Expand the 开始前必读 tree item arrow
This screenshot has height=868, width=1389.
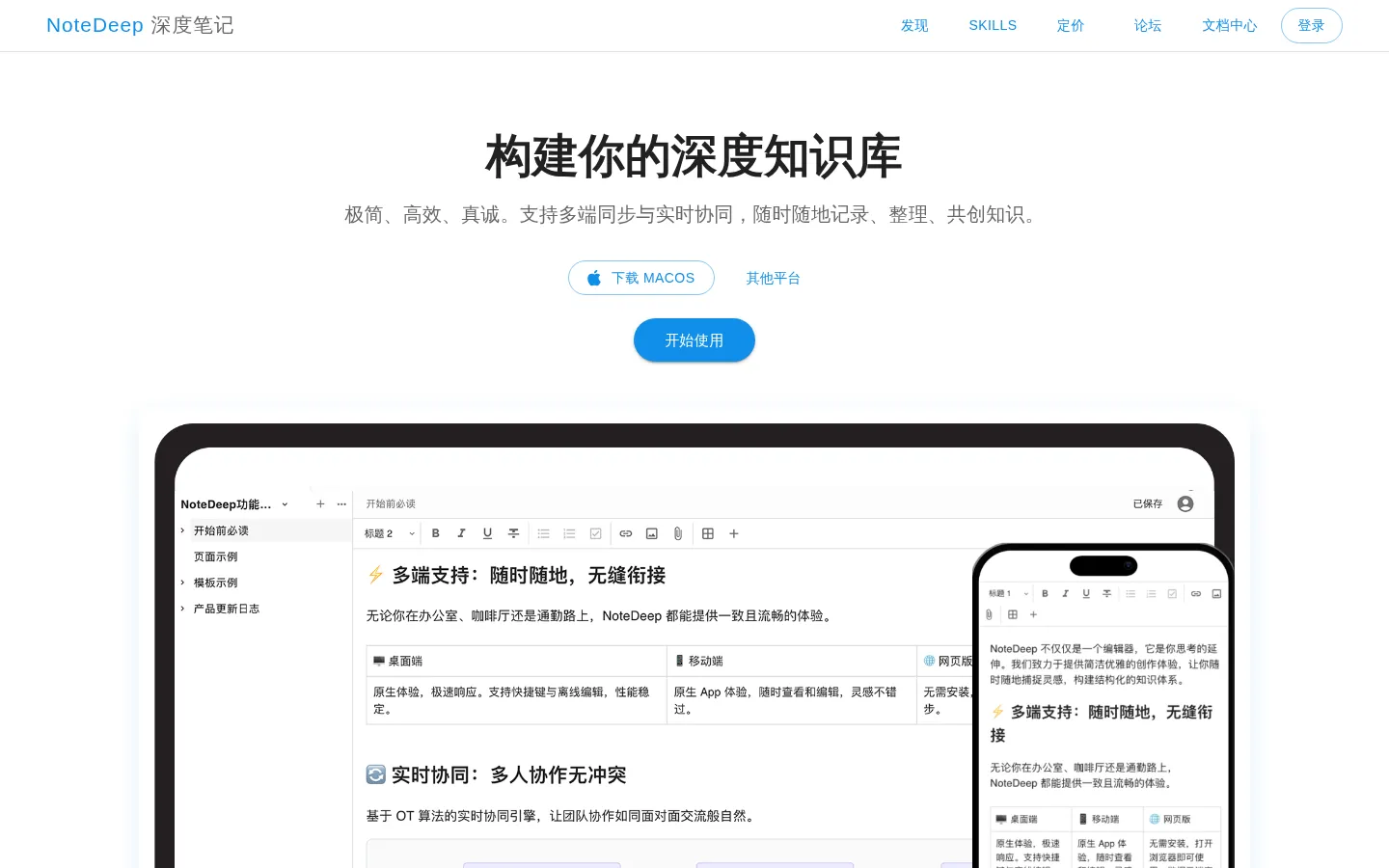[182, 530]
